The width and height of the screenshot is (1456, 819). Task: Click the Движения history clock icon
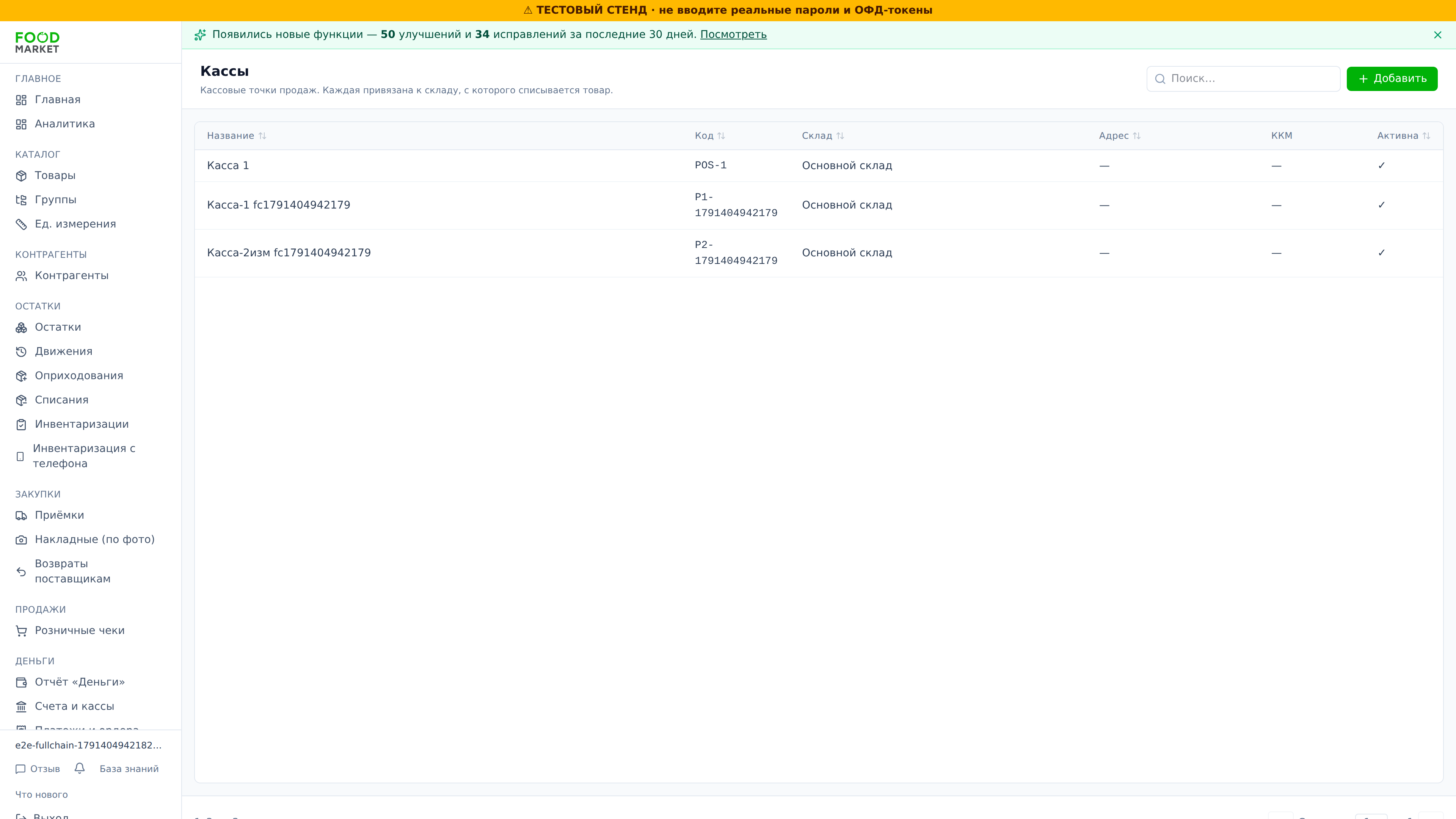click(22, 352)
